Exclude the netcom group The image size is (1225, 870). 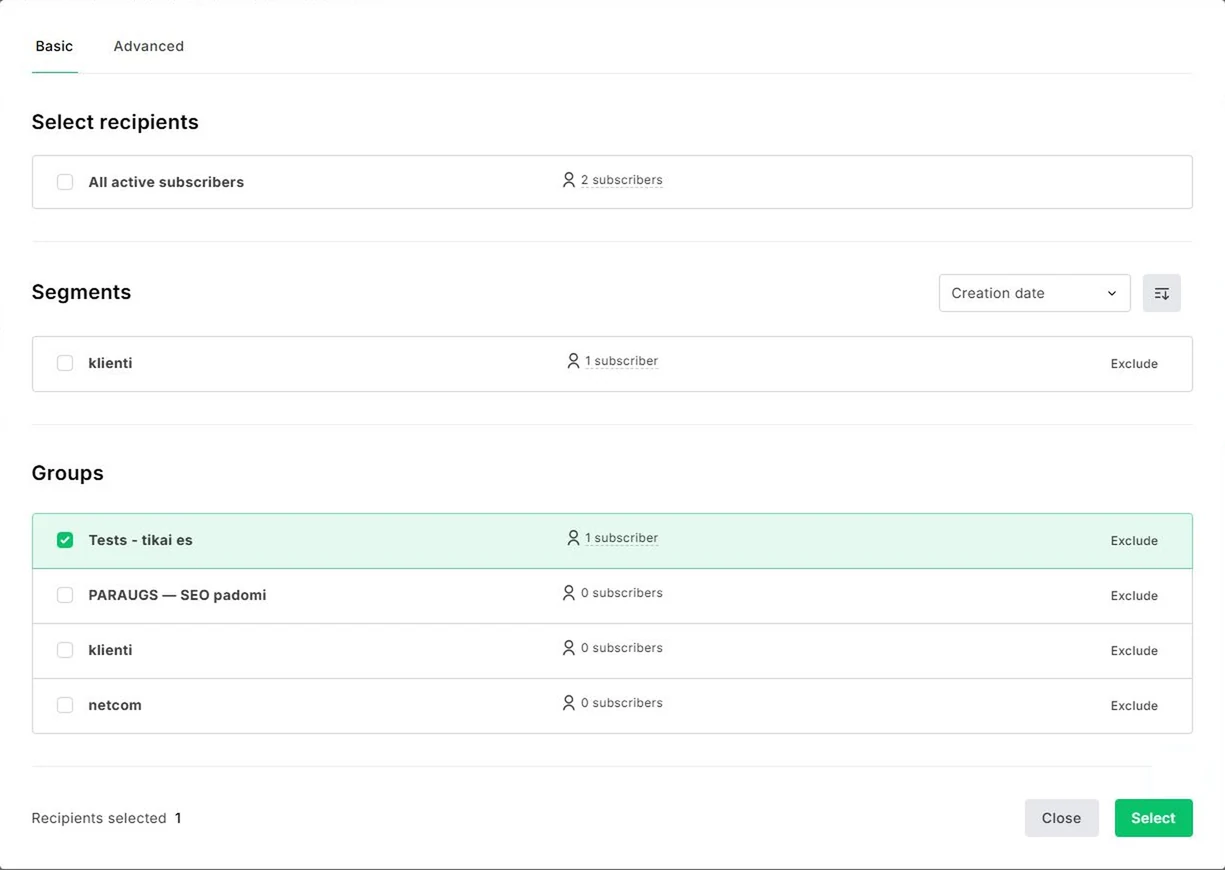1134,706
